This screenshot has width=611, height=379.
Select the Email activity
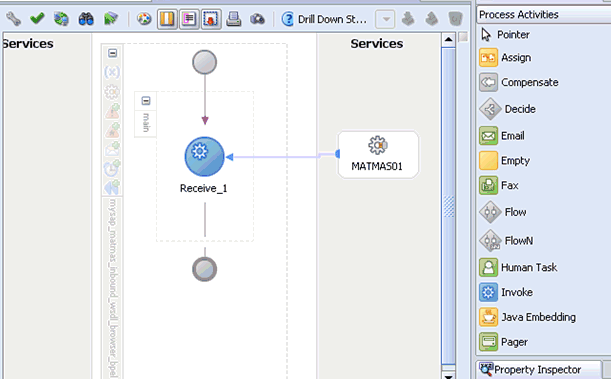click(502, 136)
